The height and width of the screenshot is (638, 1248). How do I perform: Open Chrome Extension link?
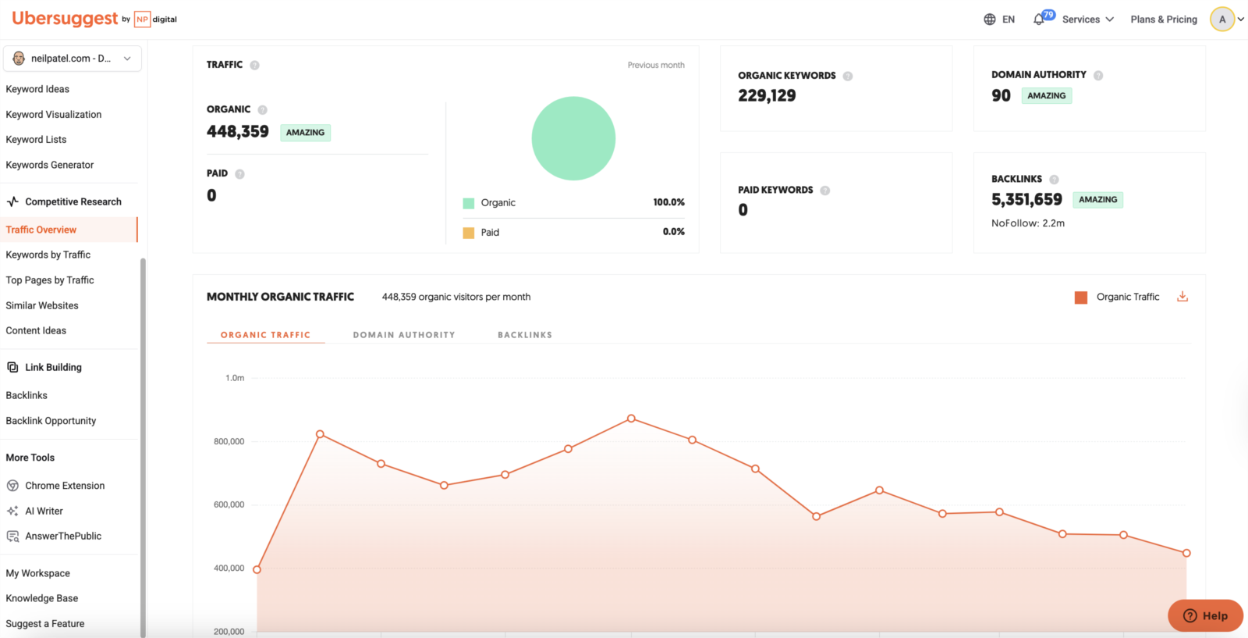coord(65,486)
